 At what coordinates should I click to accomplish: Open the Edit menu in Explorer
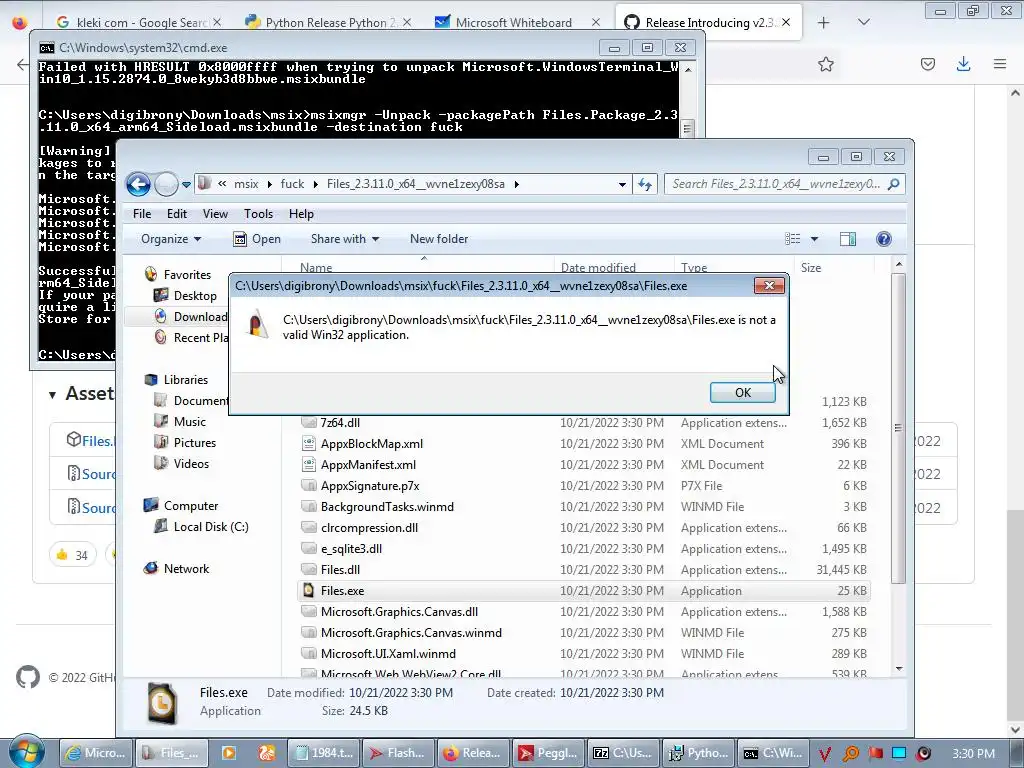coord(176,214)
